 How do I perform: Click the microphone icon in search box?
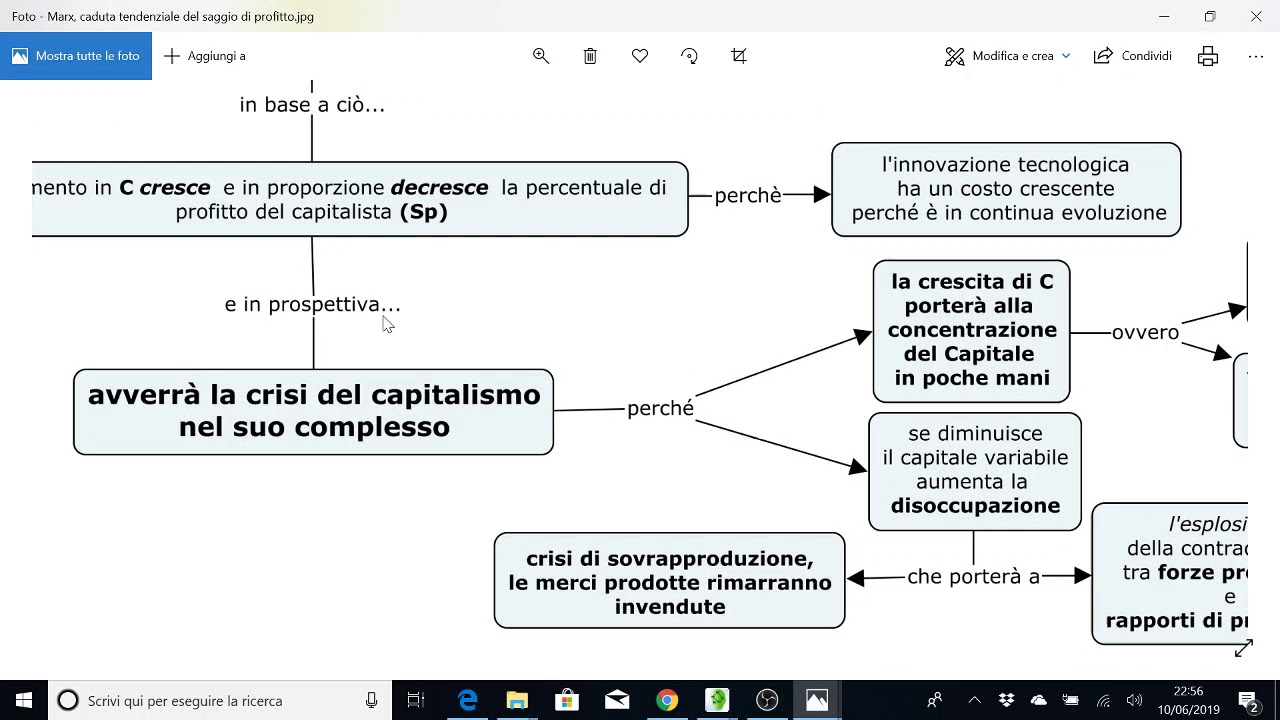click(371, 700)
